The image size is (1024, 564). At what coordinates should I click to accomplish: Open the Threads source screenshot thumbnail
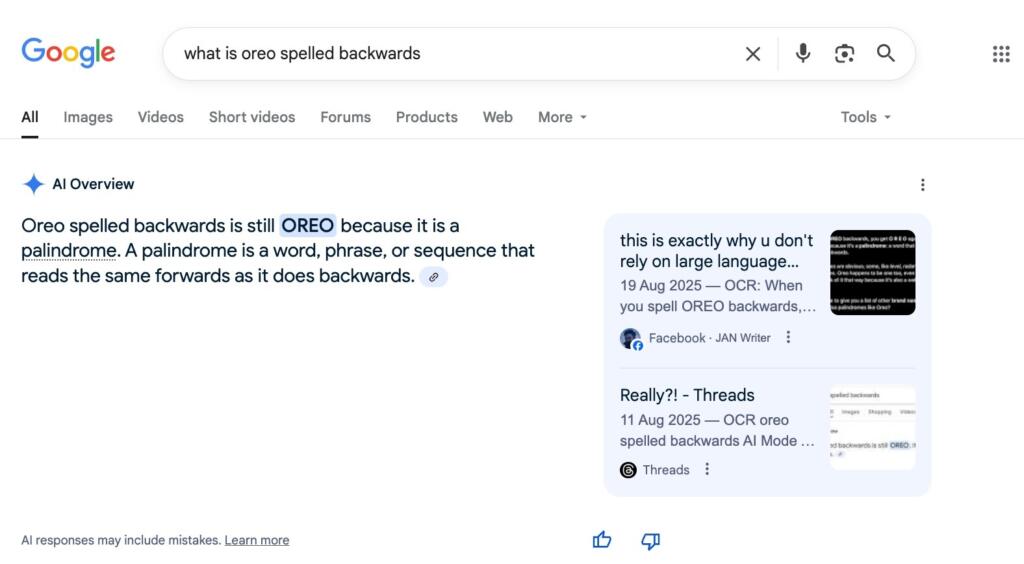pyautogui.click(x=872, y=428)
